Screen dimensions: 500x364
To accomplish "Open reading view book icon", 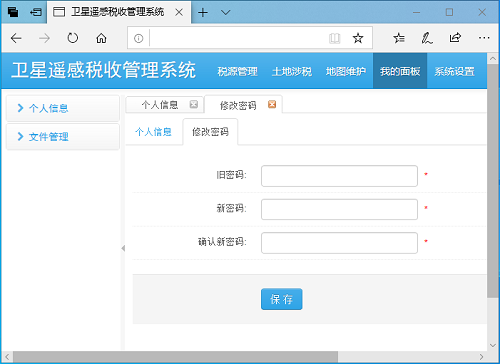I will pos(334,38).
